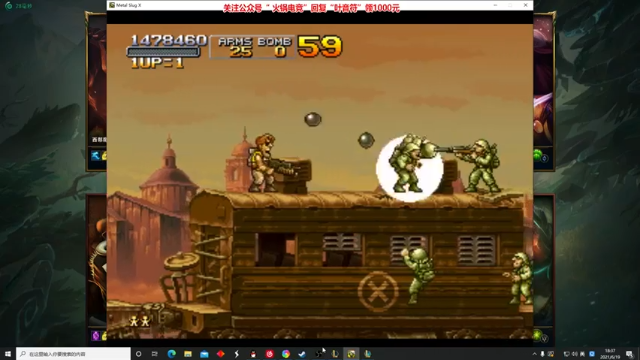Screen dimensions: 640x360
Task: Click the blue tray app icon
Action: 592,354
